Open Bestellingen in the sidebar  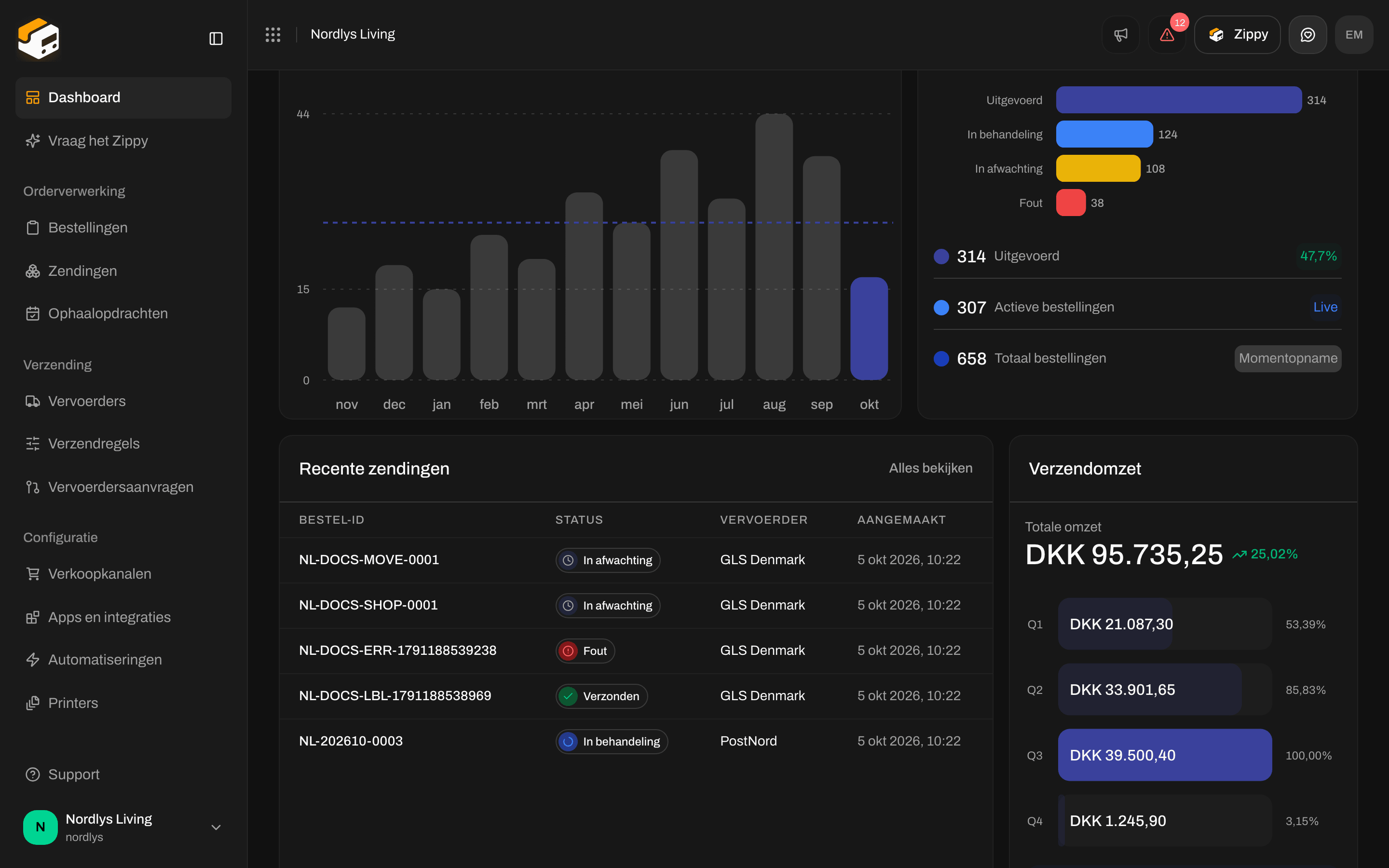click(x=123, y=227)
